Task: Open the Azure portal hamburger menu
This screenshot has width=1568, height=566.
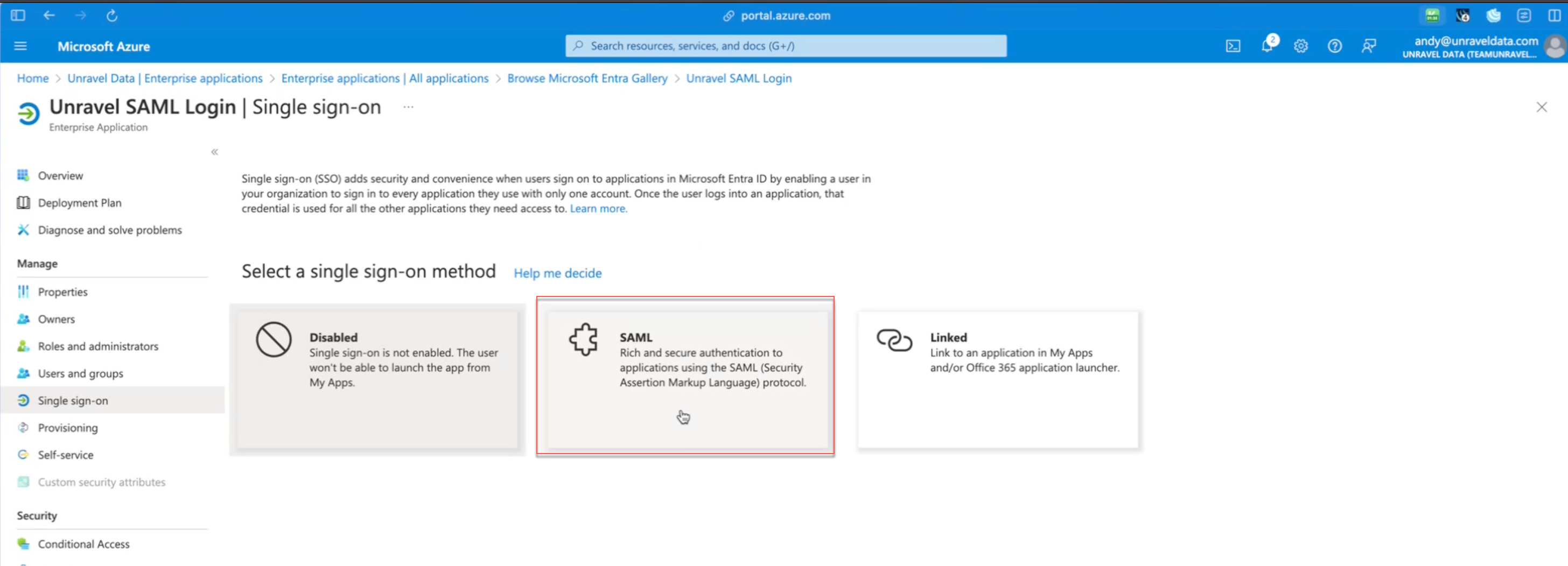Action: 20,46
